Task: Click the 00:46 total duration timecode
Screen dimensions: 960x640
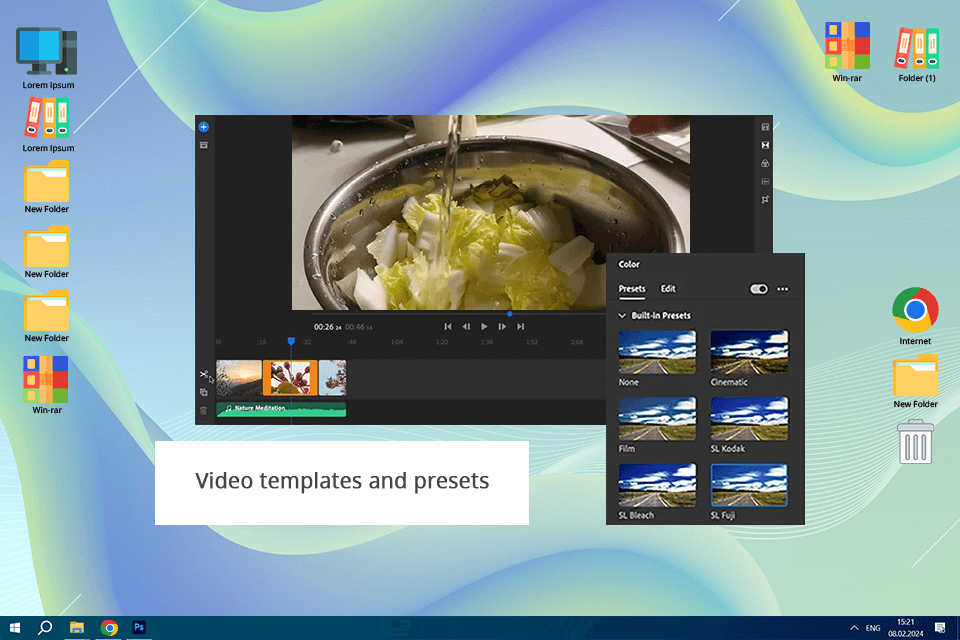Action: [359, 327]
